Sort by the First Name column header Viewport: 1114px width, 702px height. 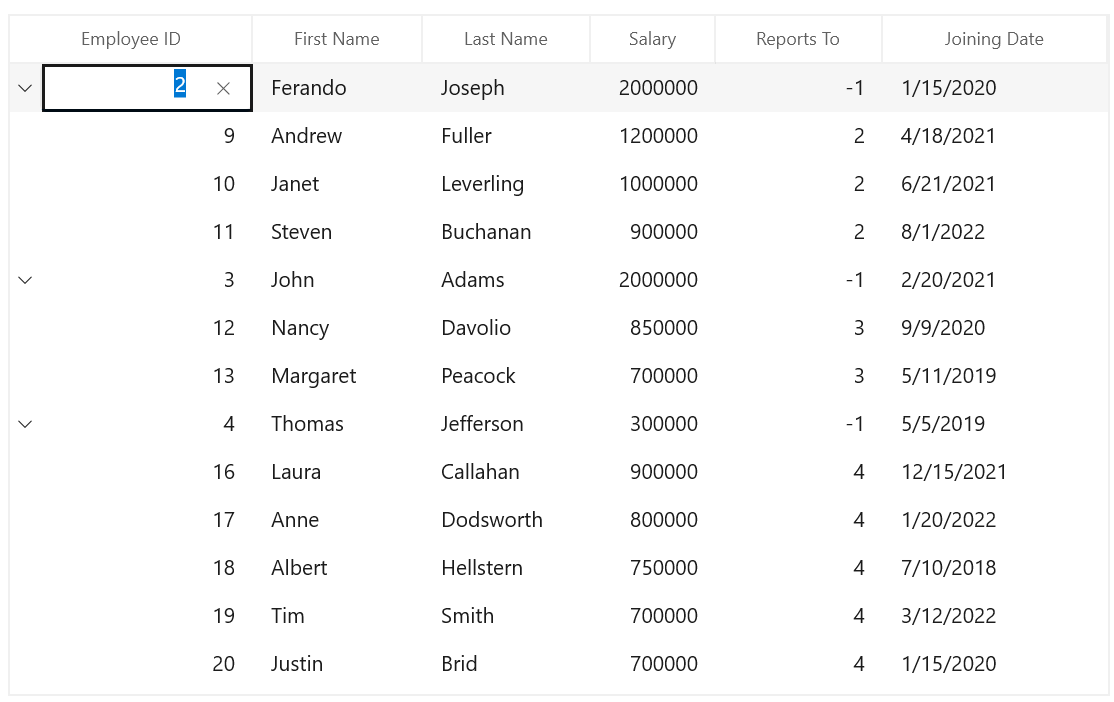(x=337, y=38)
